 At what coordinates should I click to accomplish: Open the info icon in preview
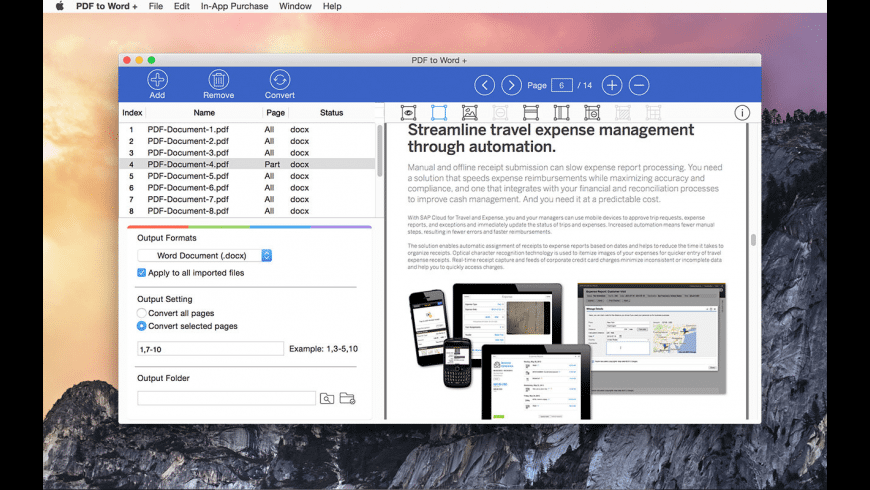tap(742, 113)
